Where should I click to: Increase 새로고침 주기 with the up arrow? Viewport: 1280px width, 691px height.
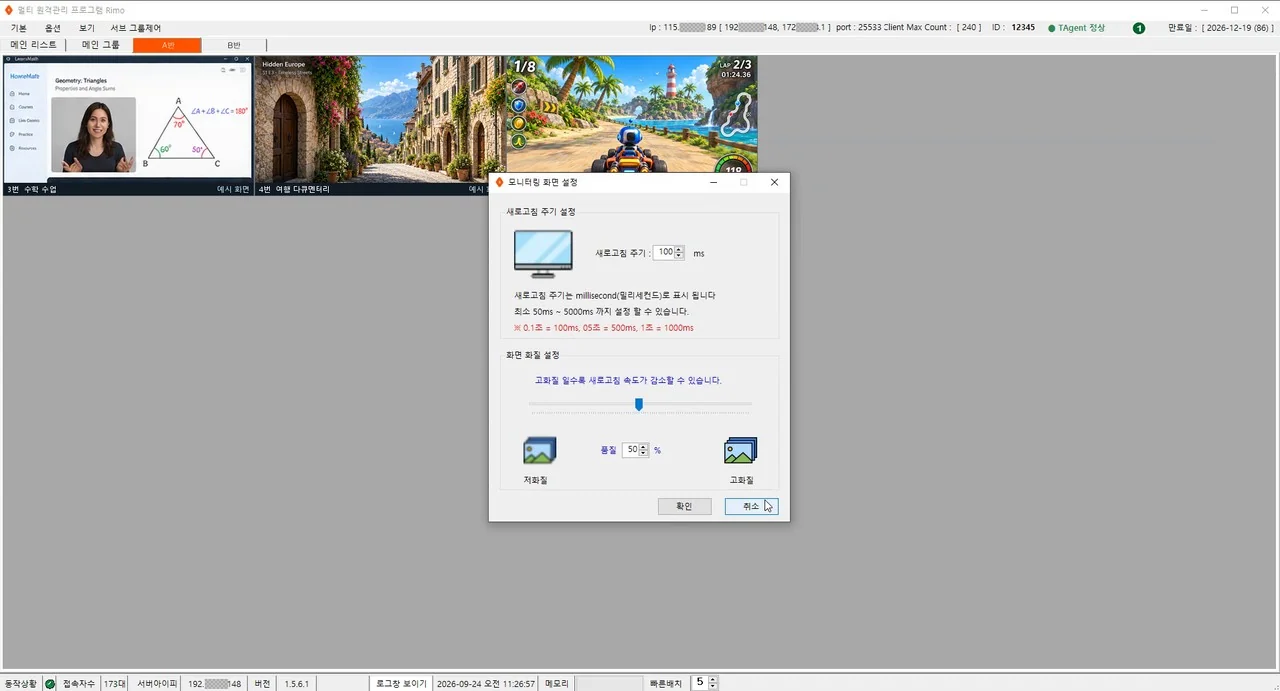pyautogui.click(x=680, y=250)
